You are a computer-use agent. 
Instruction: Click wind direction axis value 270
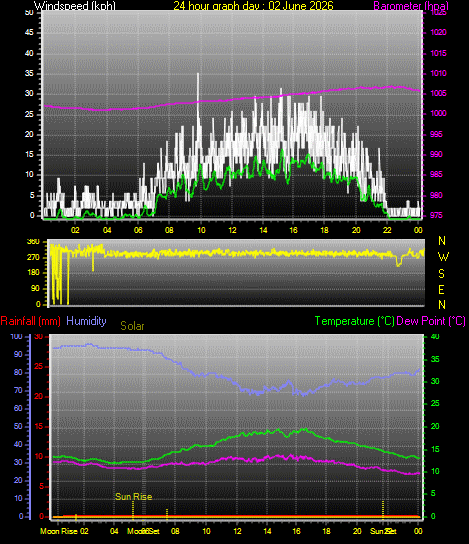(33, 257)
